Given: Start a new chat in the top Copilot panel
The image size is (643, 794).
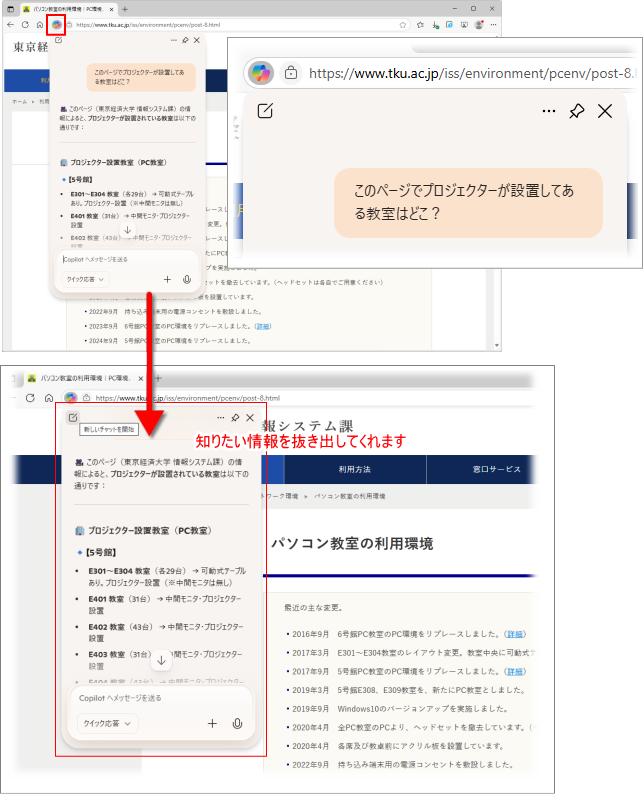Looking at the screenshot, I should click(x=59, y=40).
